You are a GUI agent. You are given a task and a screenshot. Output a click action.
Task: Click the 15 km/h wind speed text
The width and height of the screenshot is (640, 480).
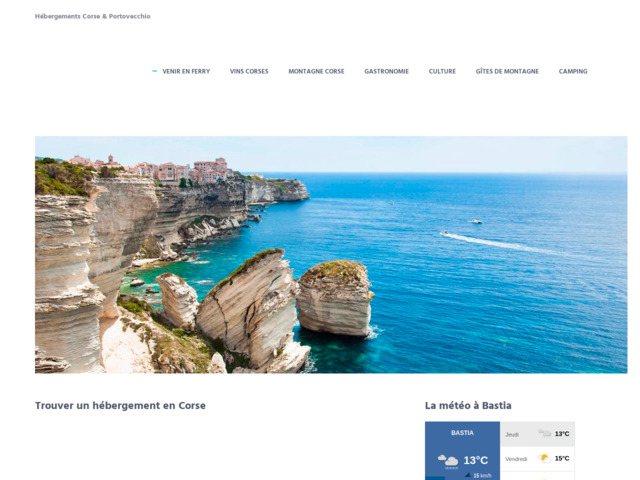[482, 476]
